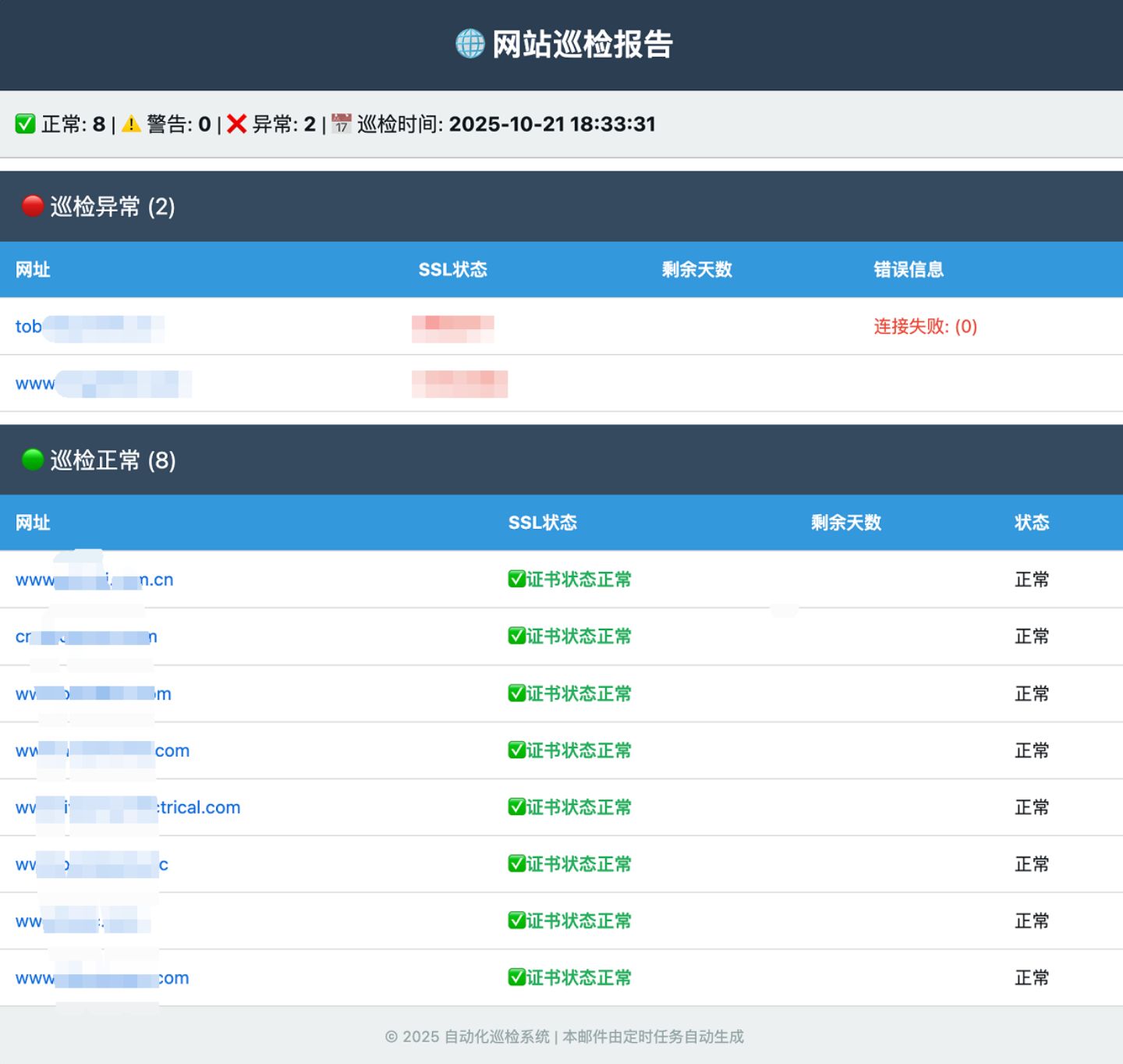This screenshot has width=1123, height=1064.
Task: Click the 剩余天数 header in the 巡检异常 table
Action: point(696,270)
